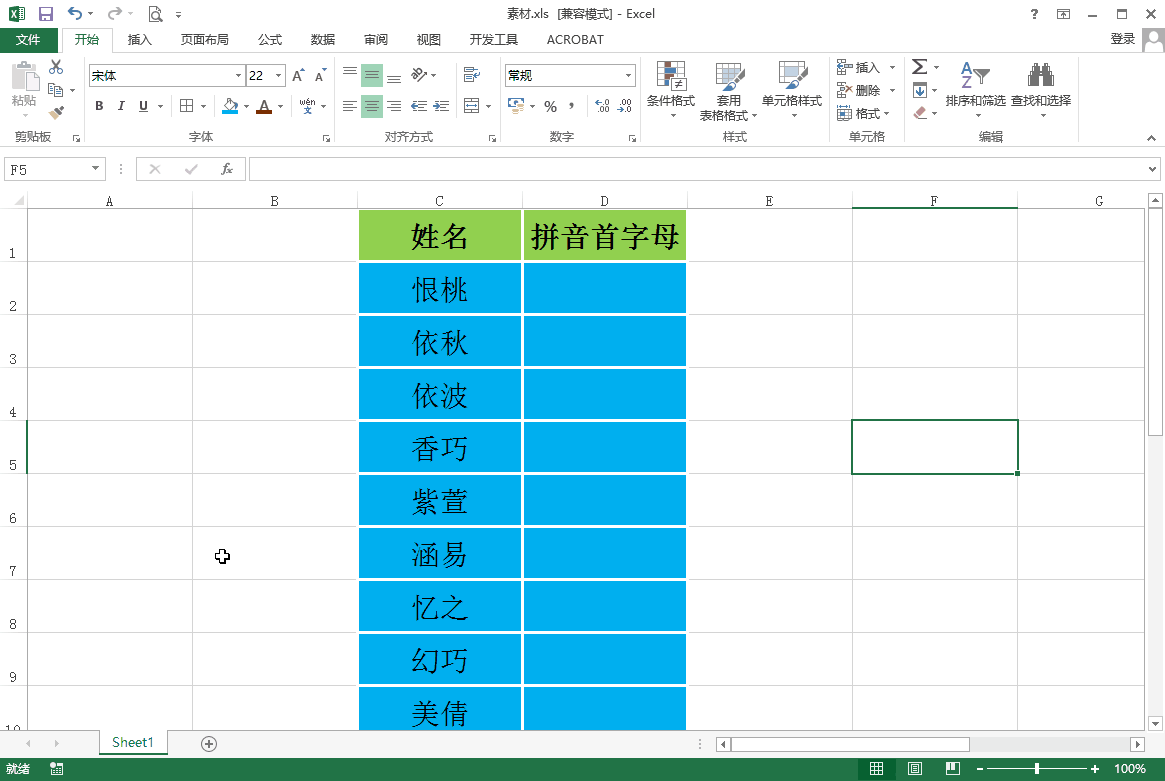Viewport: 1165px width, 781px height.
Task: Open the 文件 file tab
Action: coord(28,39)
